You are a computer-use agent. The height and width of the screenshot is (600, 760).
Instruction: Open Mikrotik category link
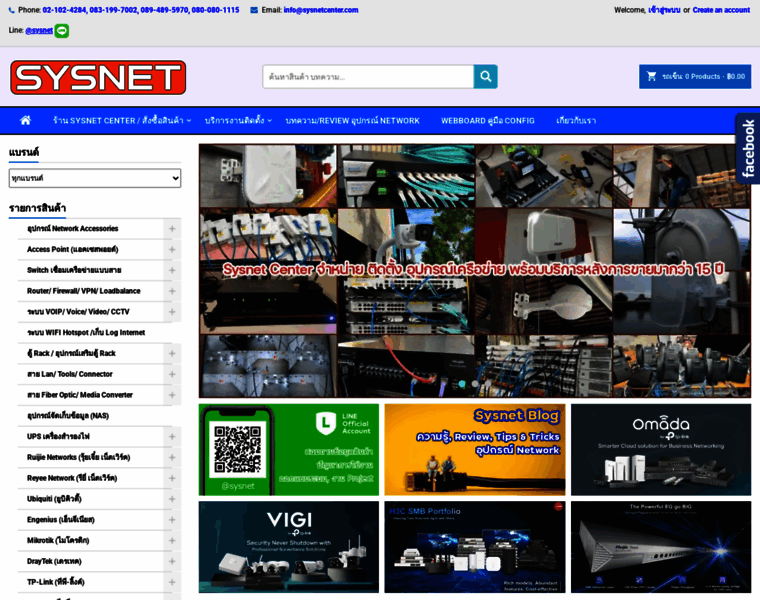tap(58, 541)
